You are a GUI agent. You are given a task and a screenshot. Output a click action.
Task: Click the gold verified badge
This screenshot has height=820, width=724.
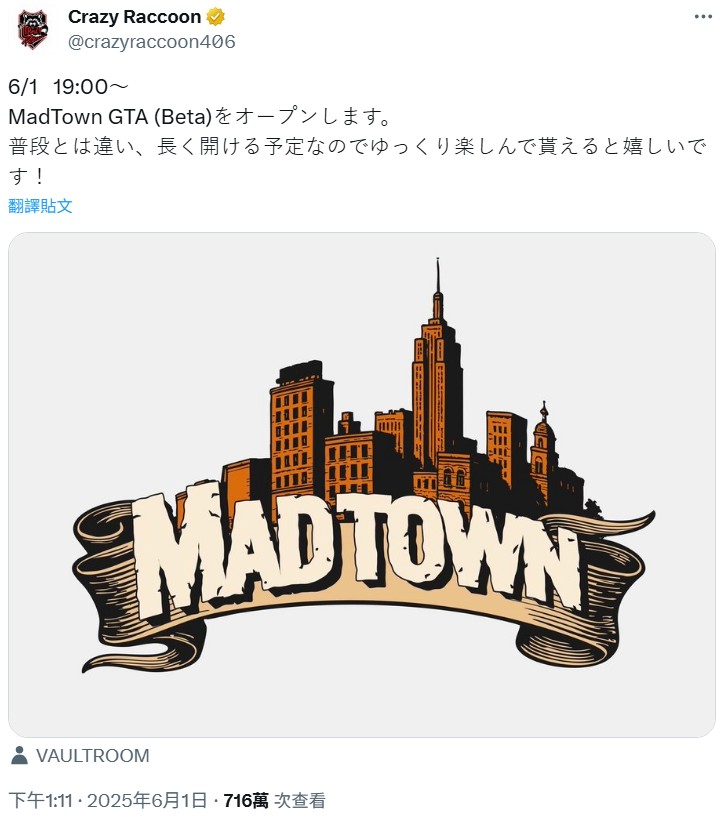216,17
